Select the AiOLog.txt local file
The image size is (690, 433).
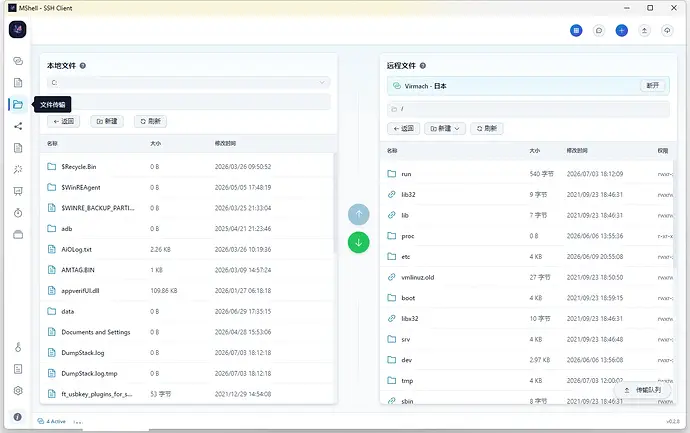point(187,250)
